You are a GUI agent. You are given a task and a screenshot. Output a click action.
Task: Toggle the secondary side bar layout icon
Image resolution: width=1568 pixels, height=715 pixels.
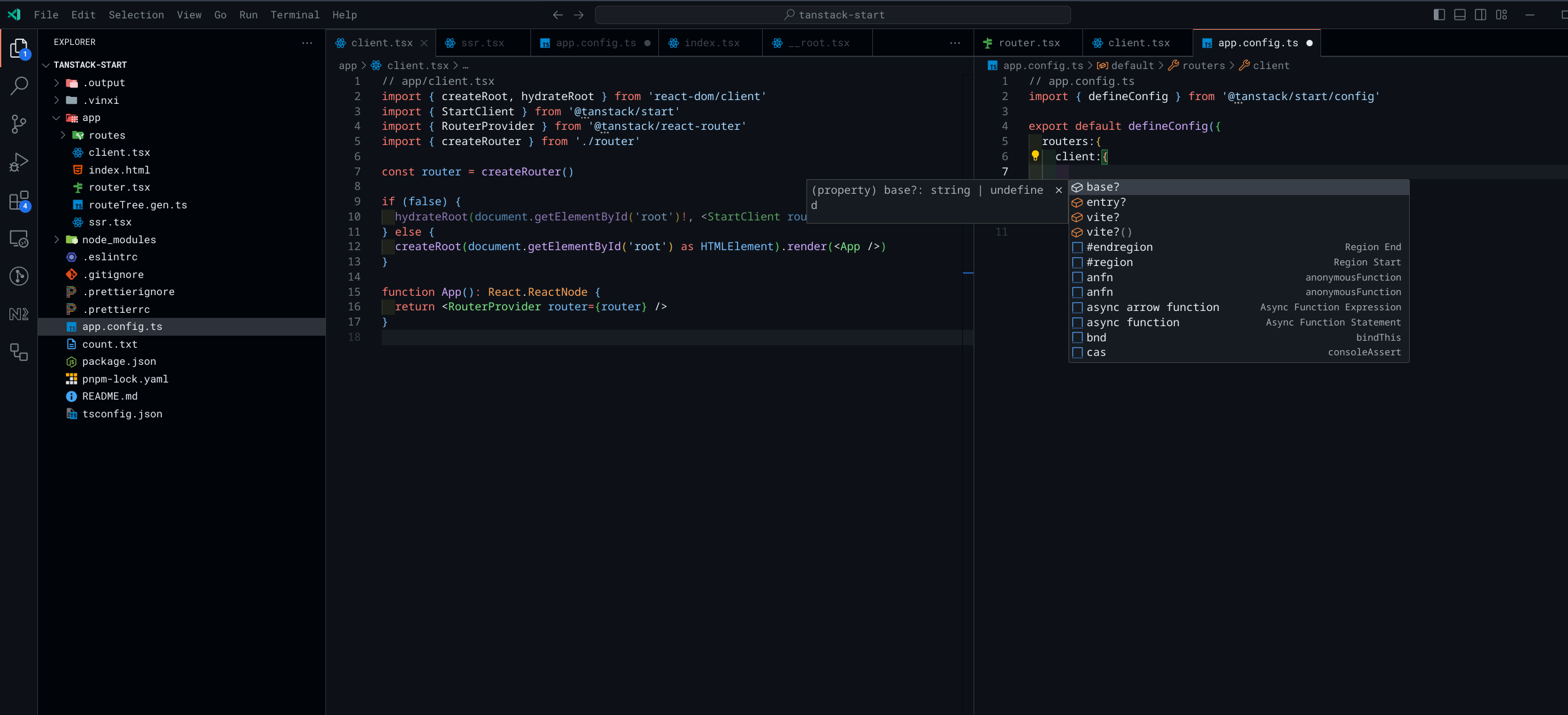[x=1481, y=15]
